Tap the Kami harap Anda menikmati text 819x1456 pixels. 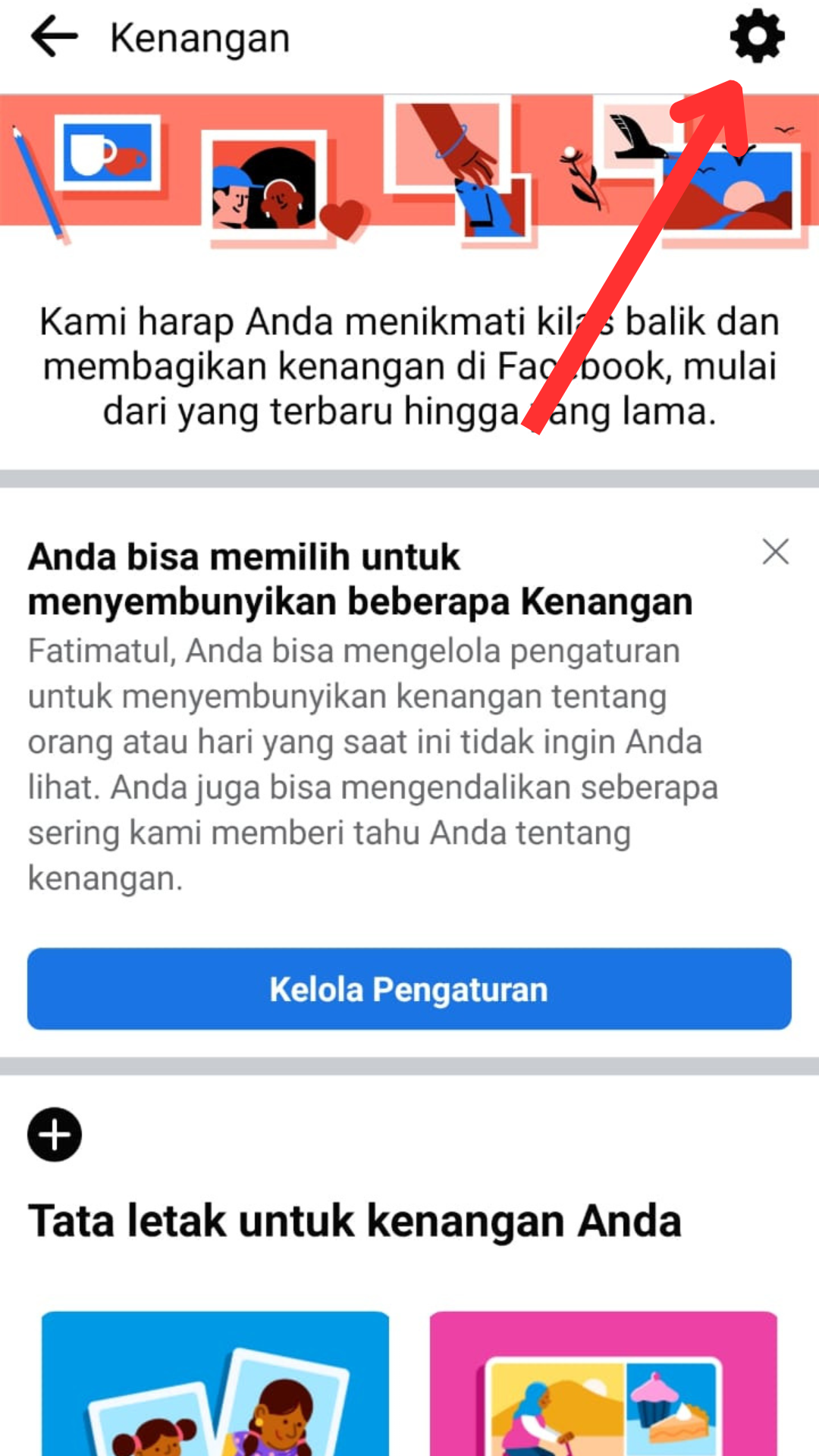tap(409, 366)
